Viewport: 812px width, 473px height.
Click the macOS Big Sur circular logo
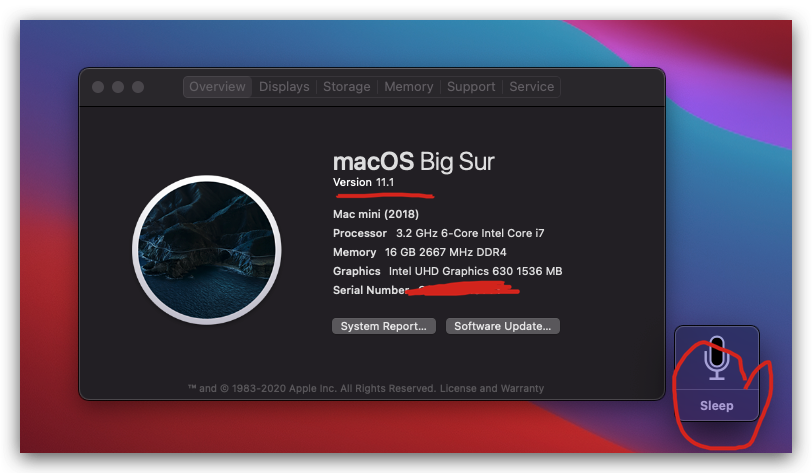205,251
